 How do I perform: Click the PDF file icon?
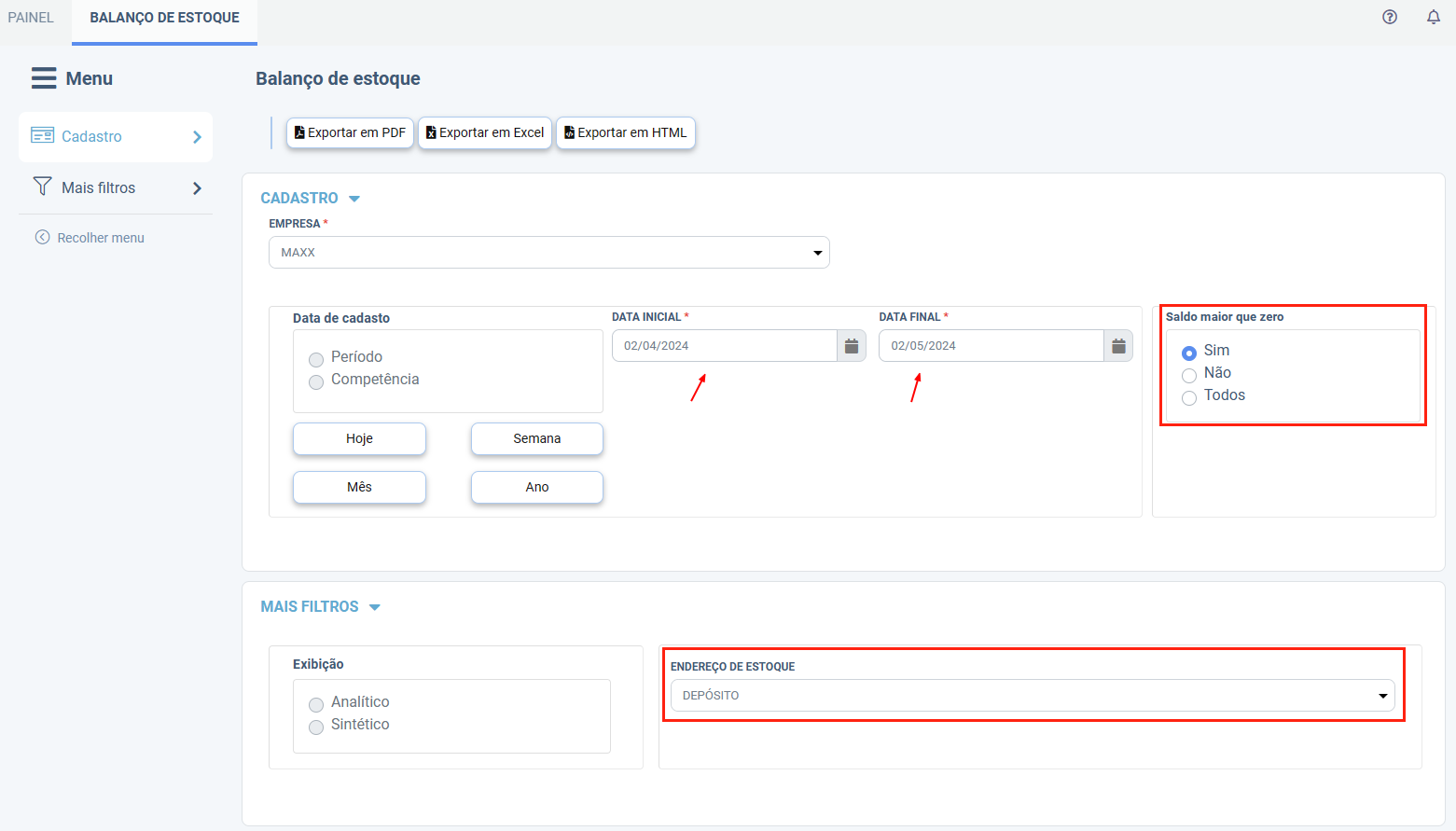(299, 132)
